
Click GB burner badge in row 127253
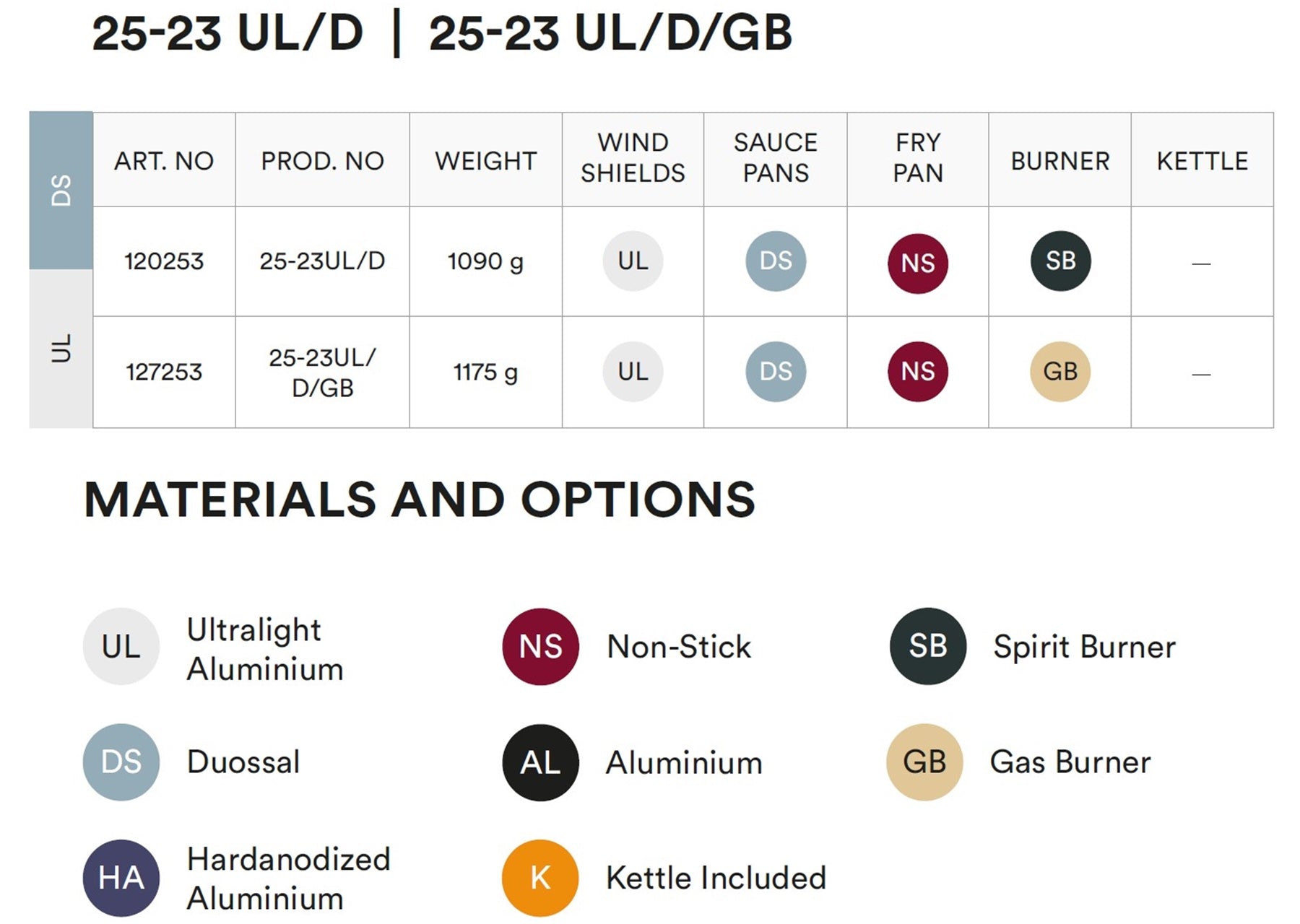[x=1060, y=371]
